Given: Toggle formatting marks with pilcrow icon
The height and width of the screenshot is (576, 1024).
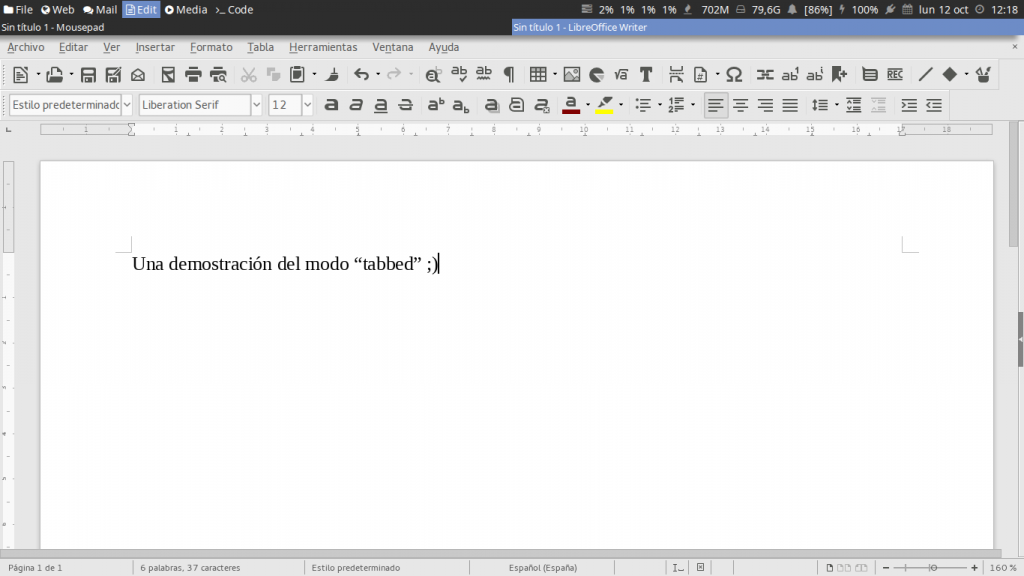Looking at the screenshot, I should 509,74.
